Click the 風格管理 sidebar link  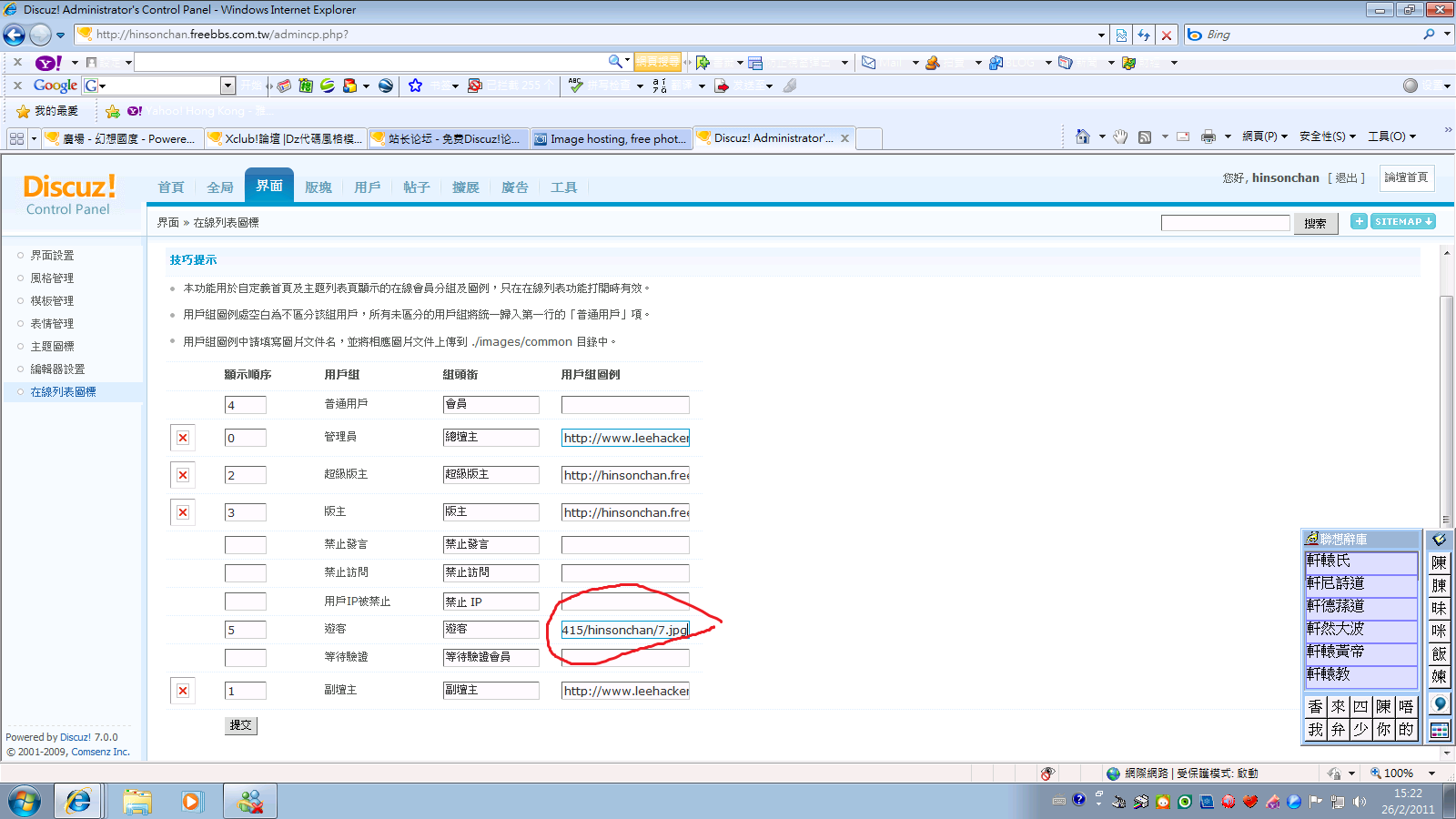(52, 278)
